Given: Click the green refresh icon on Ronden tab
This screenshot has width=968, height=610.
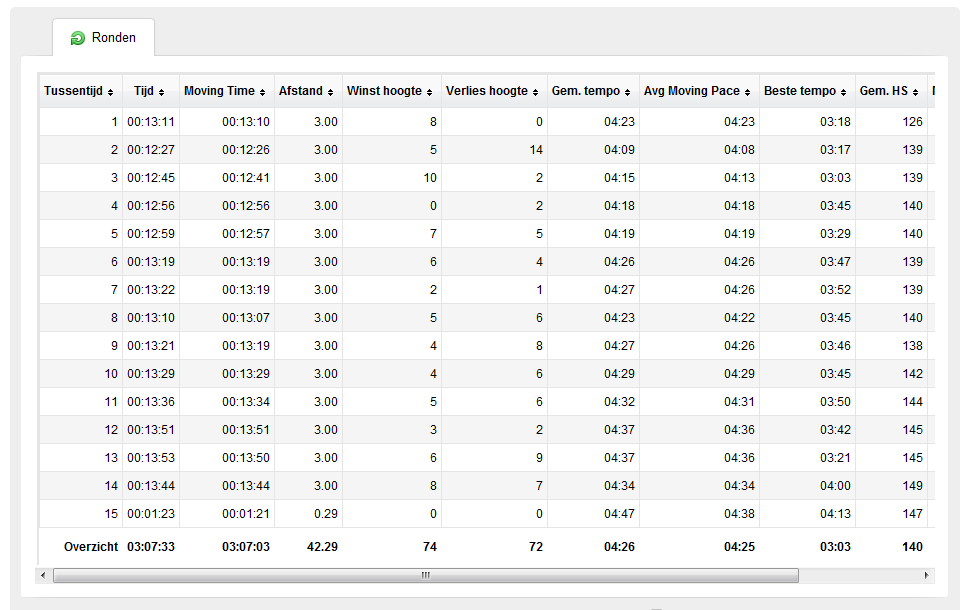Looking at the screenshot, I should 78,38.
